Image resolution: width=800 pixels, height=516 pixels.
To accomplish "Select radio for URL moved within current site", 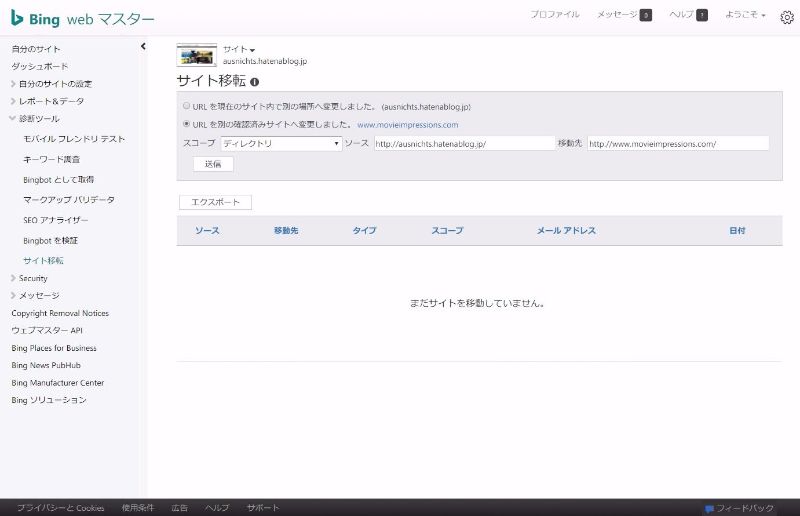I will (x=187, y=106).
